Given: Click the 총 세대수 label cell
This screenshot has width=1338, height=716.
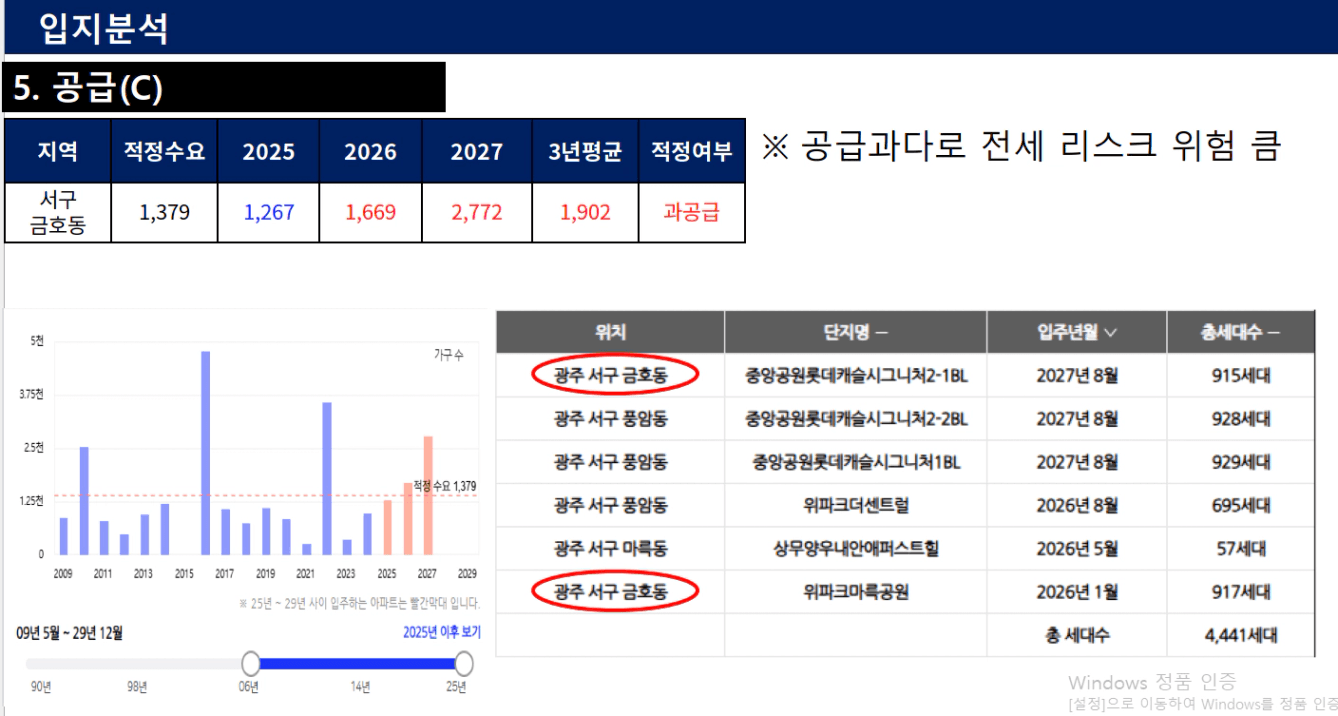Looking at the screenshot, I should pyautogui.click(x=1077, y=635).
